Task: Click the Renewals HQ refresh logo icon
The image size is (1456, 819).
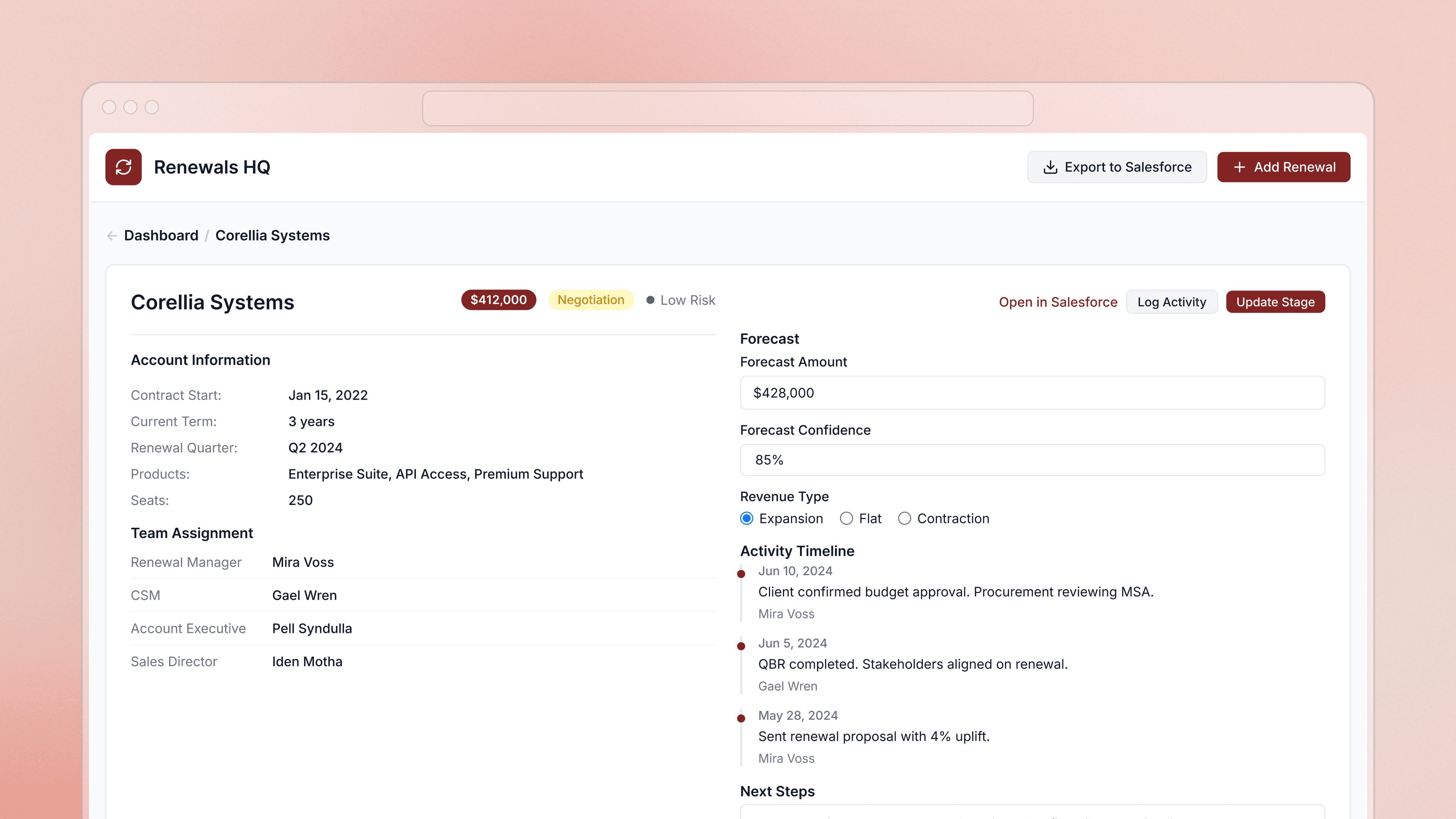Action: tap(123, 167)
